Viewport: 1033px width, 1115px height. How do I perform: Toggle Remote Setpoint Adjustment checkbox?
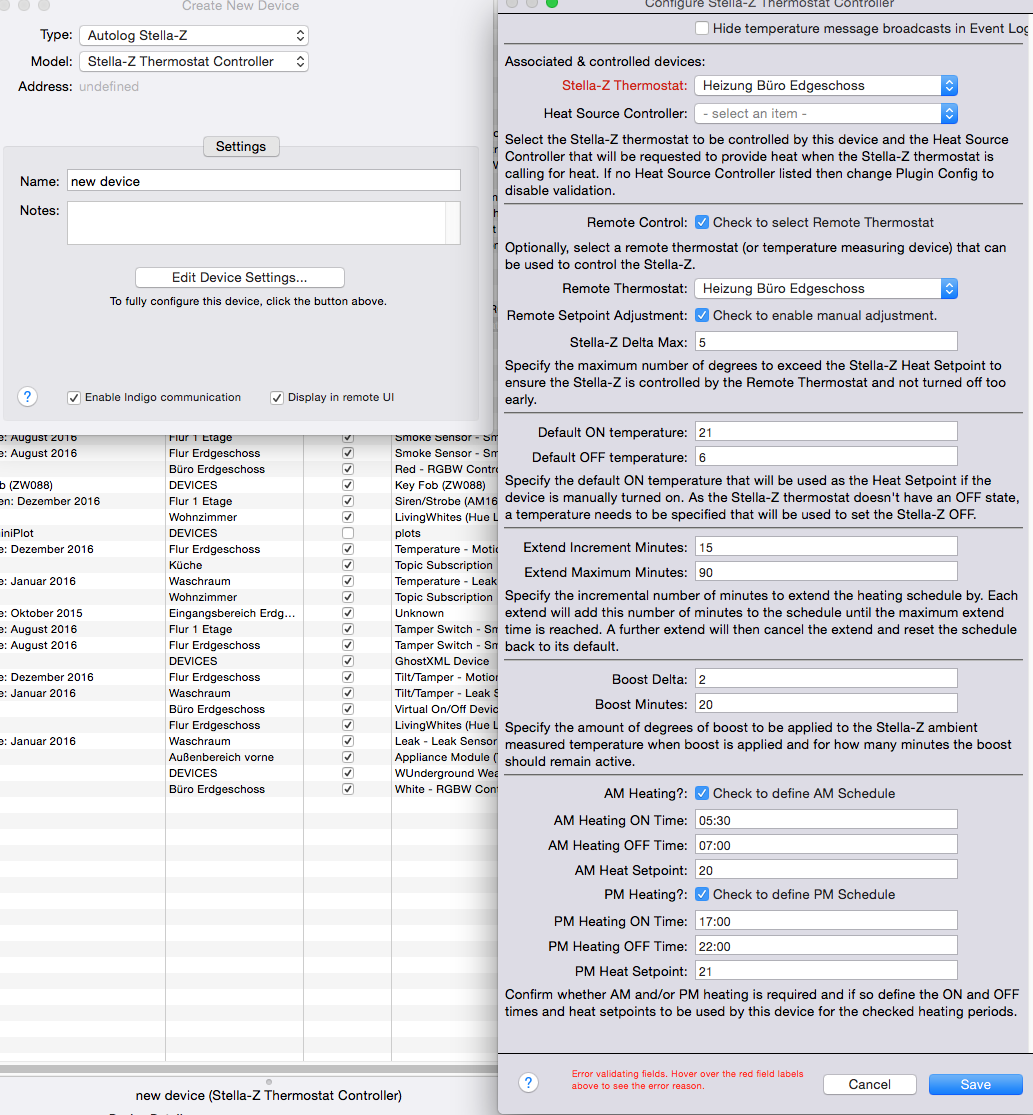click(702, 315)
